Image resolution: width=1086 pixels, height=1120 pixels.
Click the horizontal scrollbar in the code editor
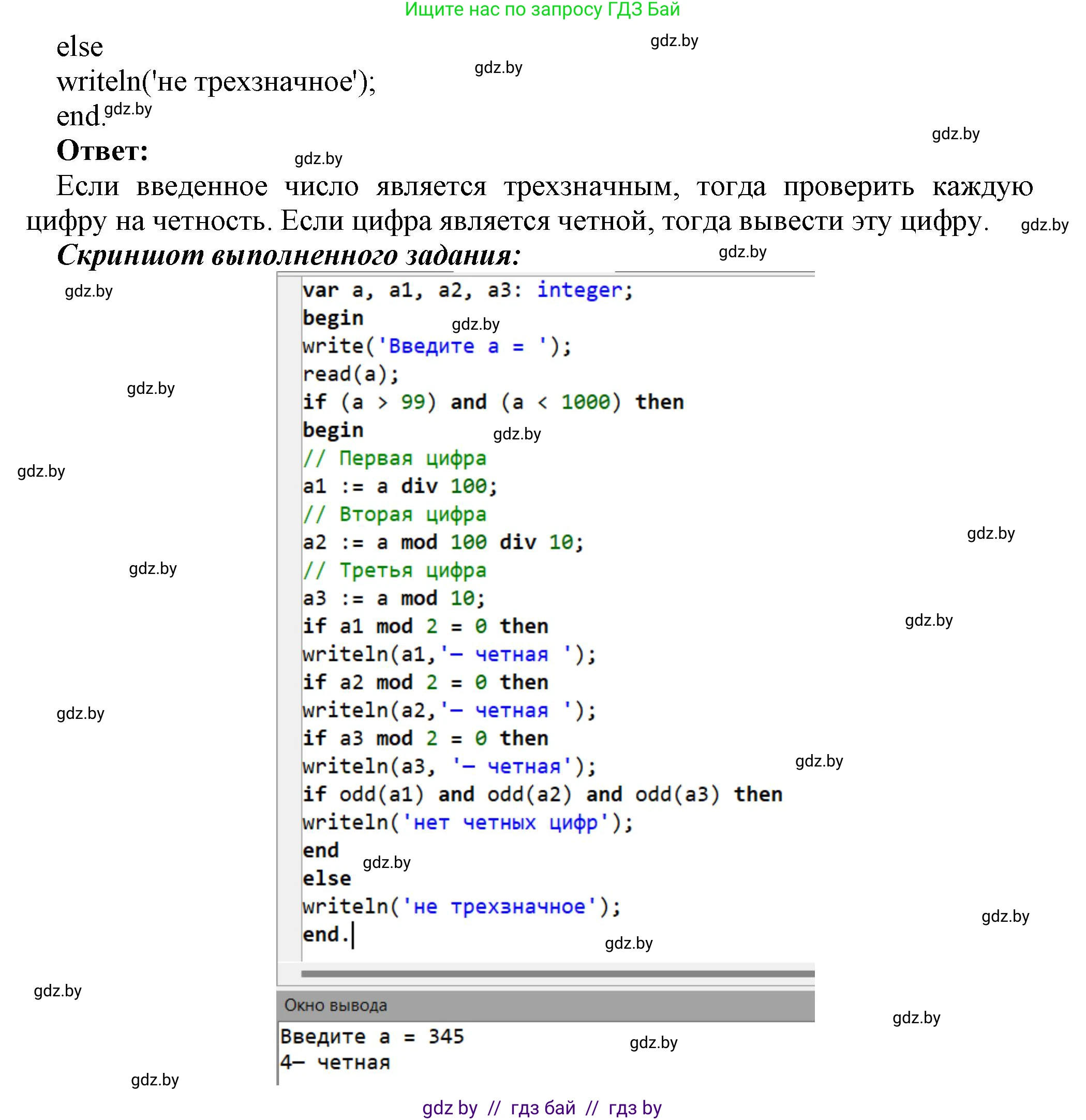557,973
